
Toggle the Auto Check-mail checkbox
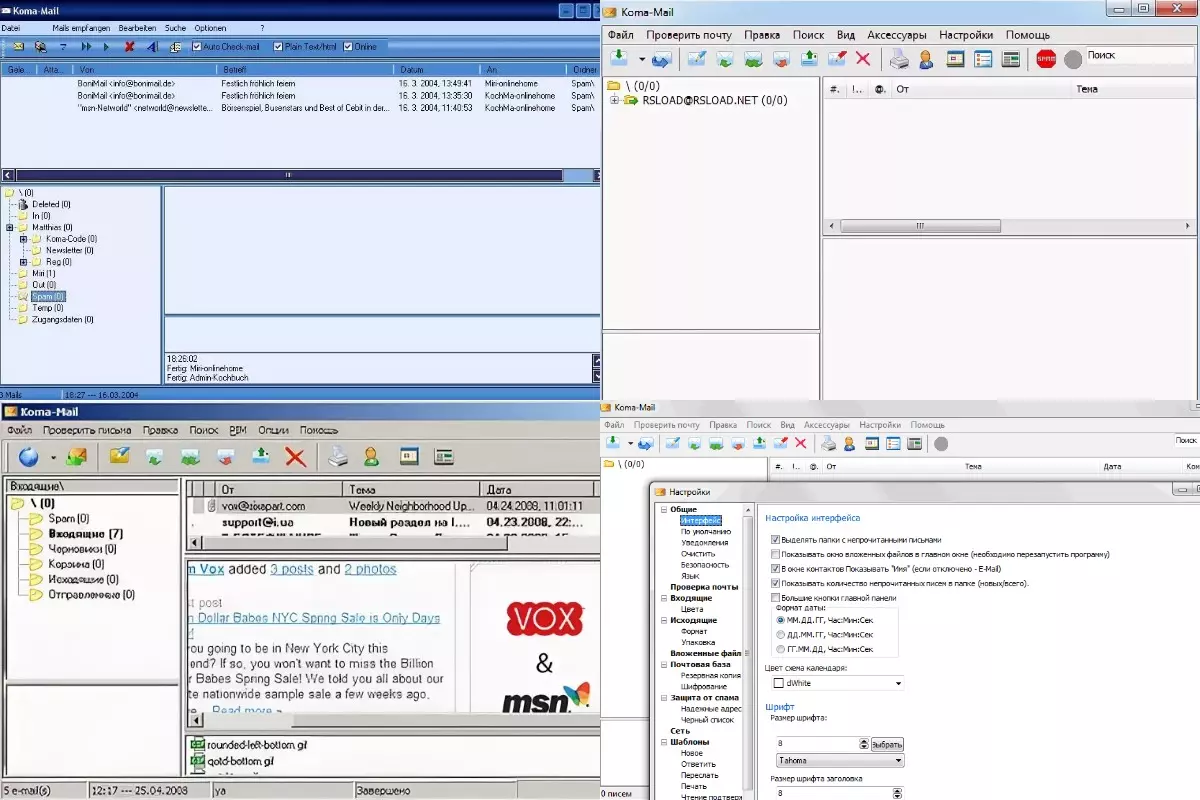(197, 47)
